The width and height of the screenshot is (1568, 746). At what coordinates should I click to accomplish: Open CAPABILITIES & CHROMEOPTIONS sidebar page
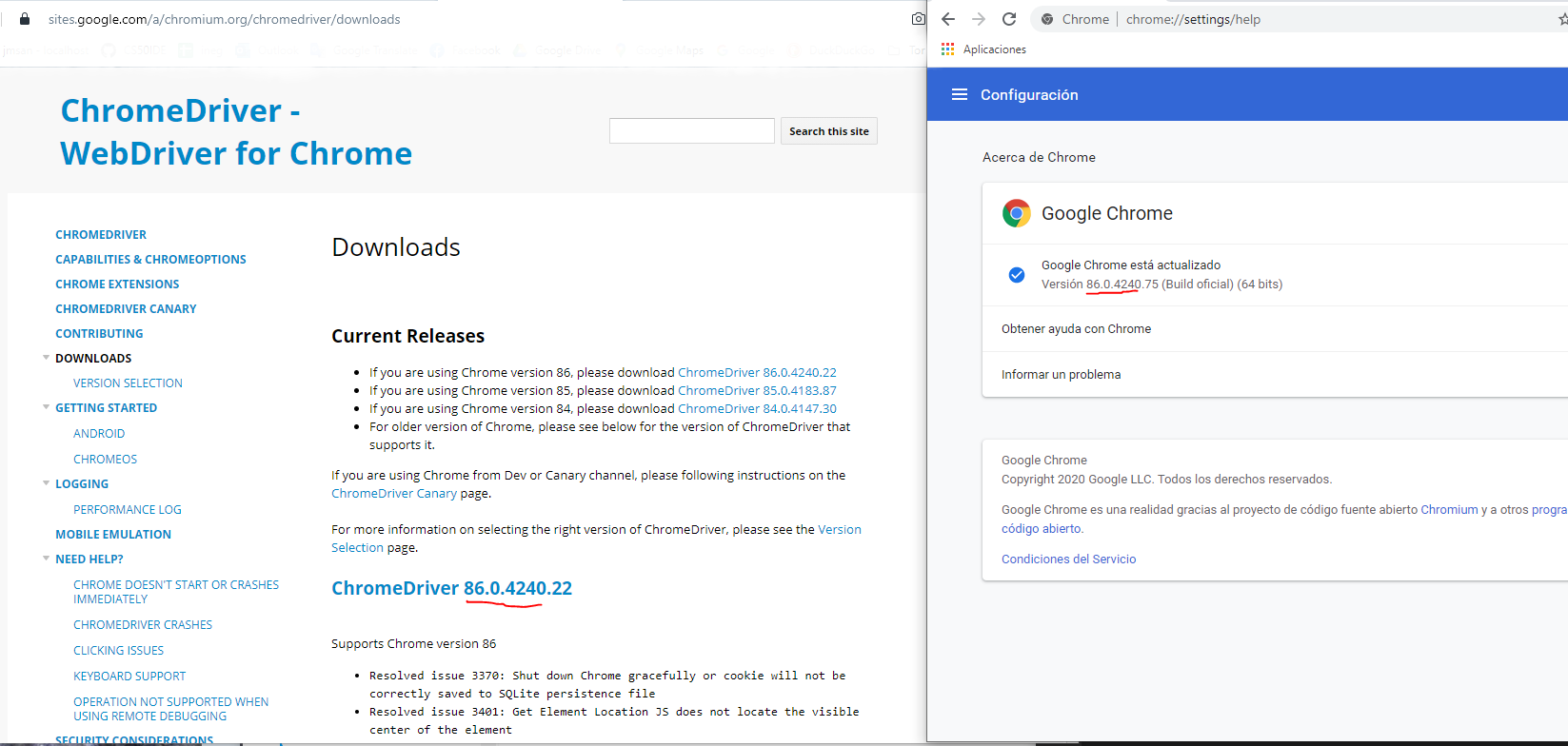(150, 259)
